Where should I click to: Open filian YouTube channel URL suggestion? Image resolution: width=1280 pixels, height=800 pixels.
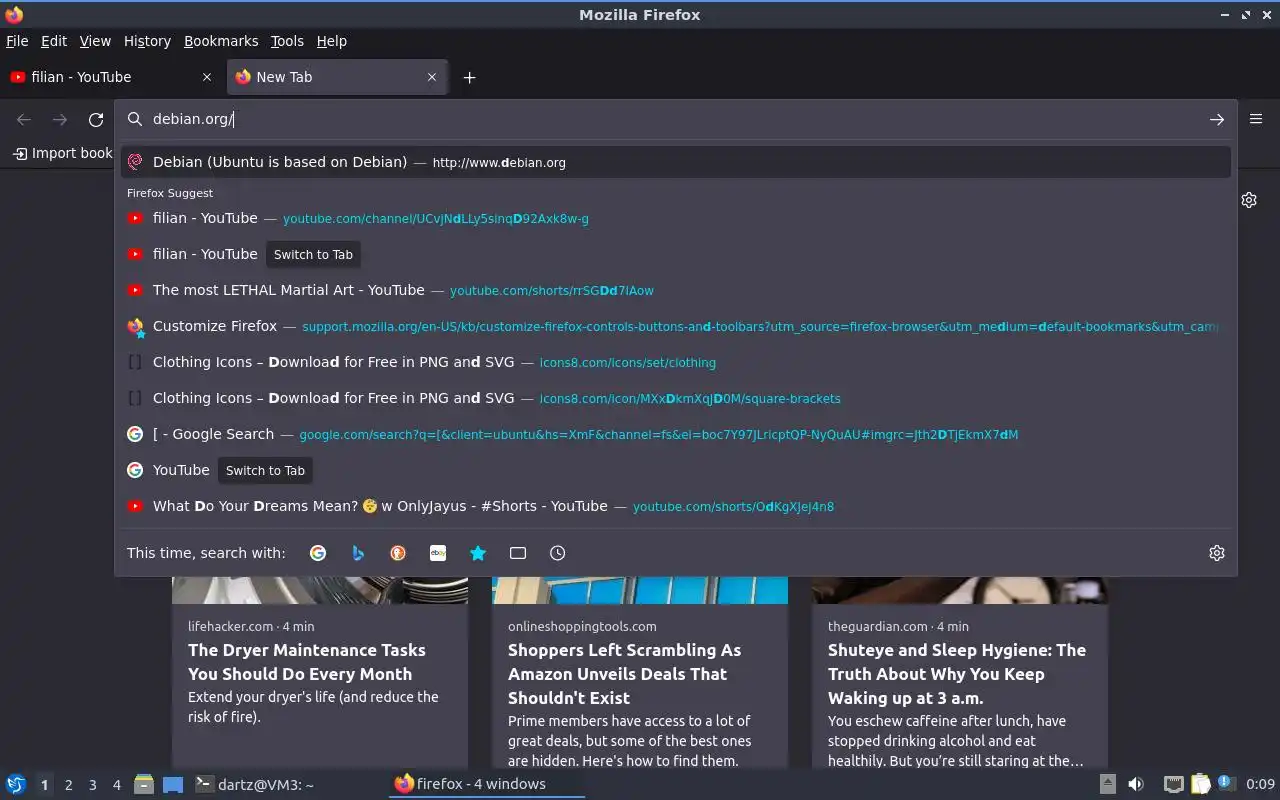click(x=676, y=218)
